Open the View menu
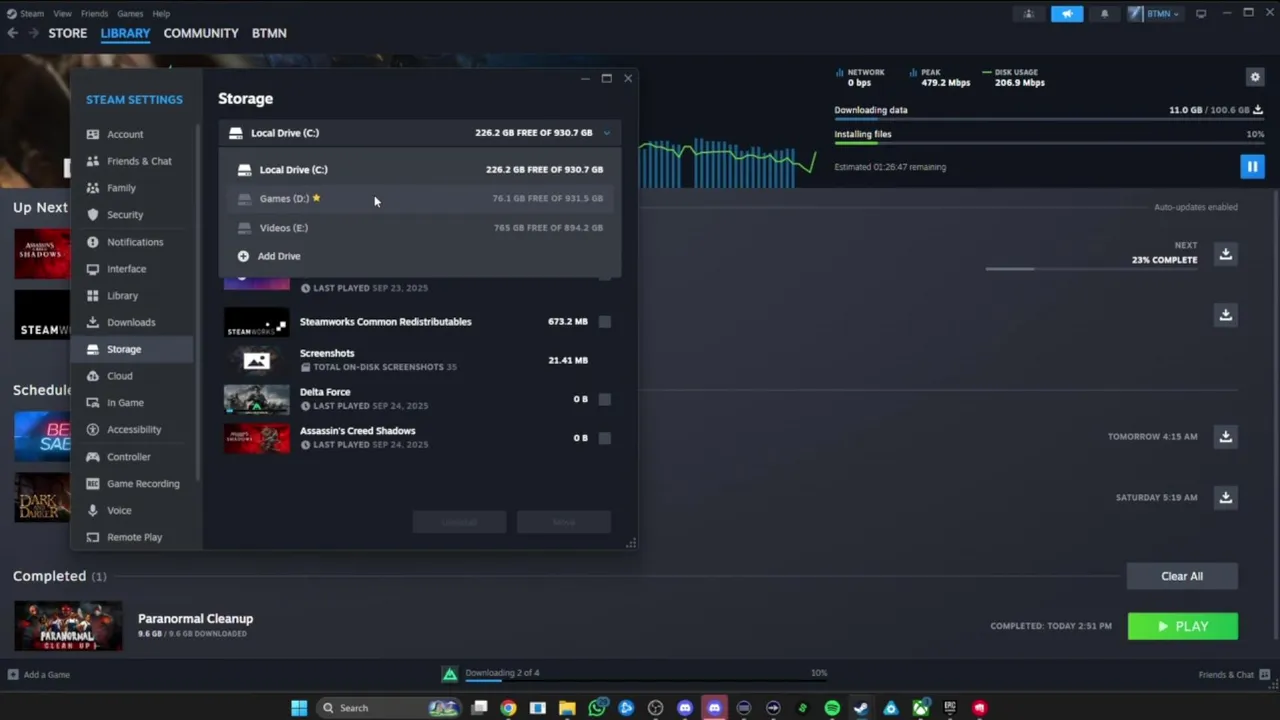The height and width of the screenshot is (720, 1280). coord(62,14)
